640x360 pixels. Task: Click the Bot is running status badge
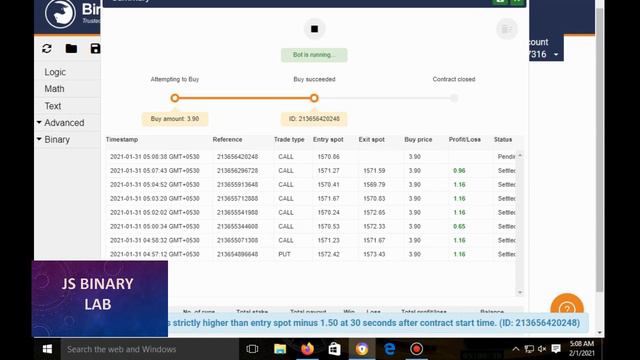click(314, 55)
